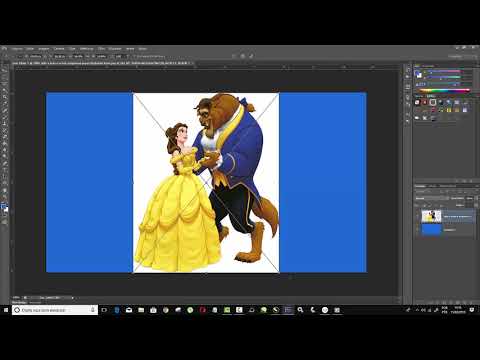Screen dimensions: 480x360
Task: Expand the status bar document info arrow
Action: (x=72, y=297)
